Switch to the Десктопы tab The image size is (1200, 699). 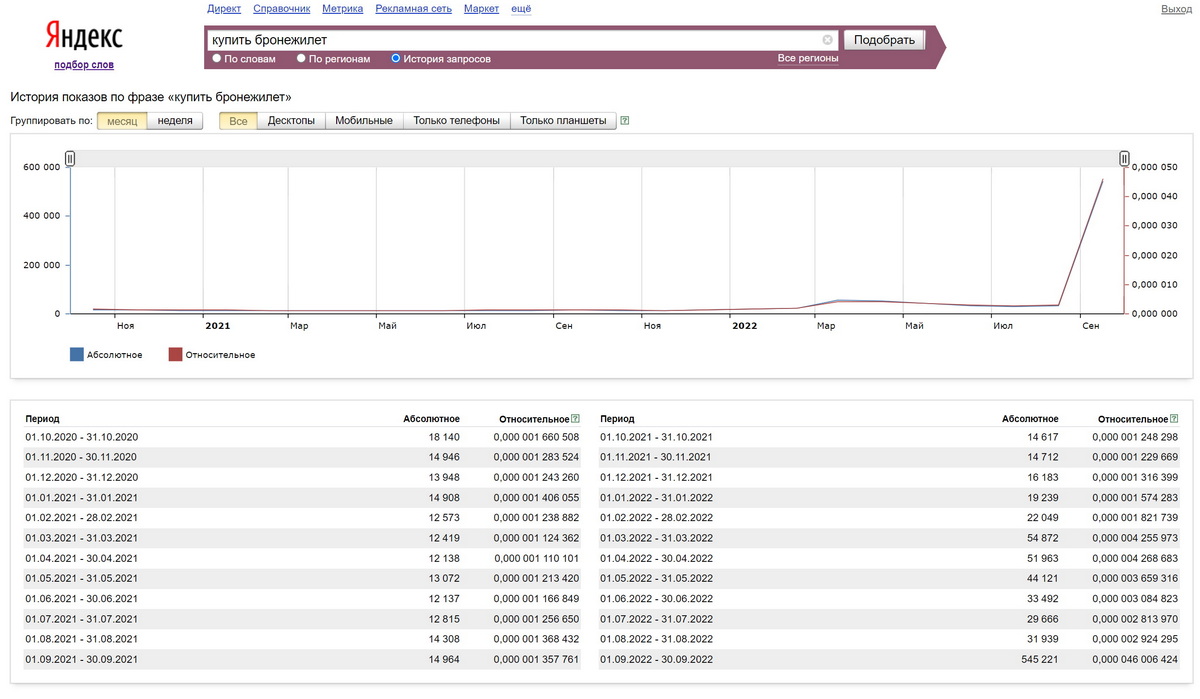291,121
